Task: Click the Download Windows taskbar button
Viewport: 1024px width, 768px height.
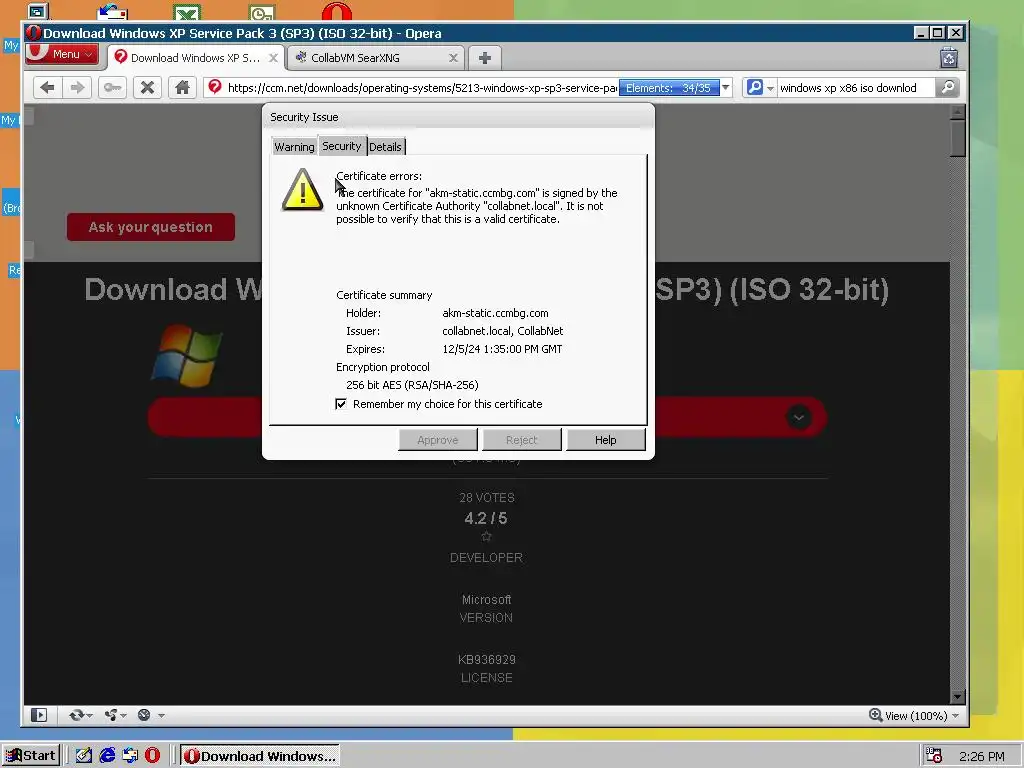Action: (260, 756)
